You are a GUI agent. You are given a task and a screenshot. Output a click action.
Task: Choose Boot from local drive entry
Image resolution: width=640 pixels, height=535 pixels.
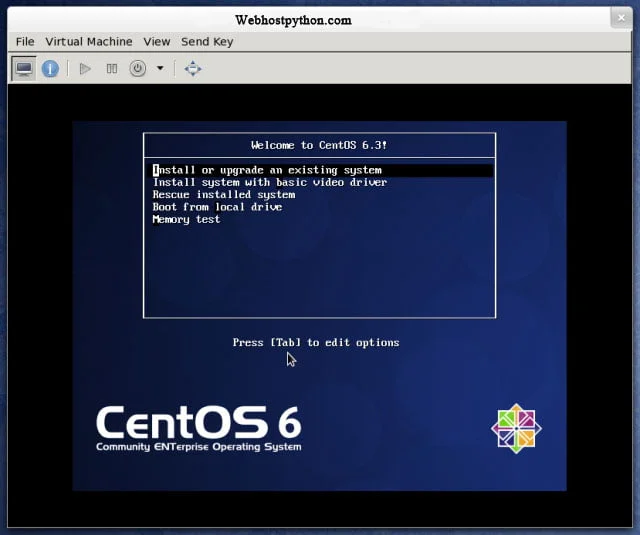tap(217, 207)
